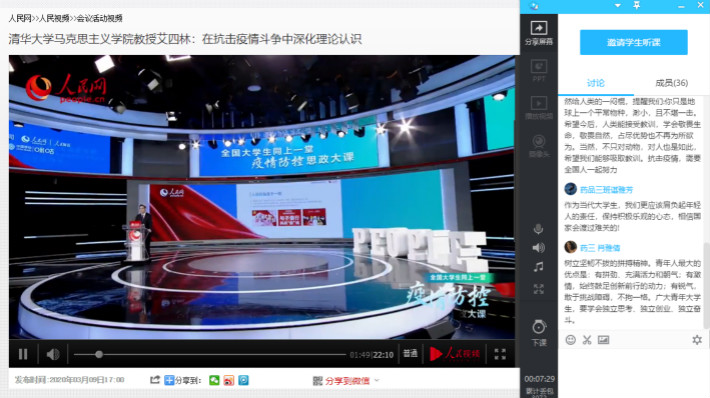710x398 pixels.
Task: Open chat settings gear icon
Action: click(697, 340)
